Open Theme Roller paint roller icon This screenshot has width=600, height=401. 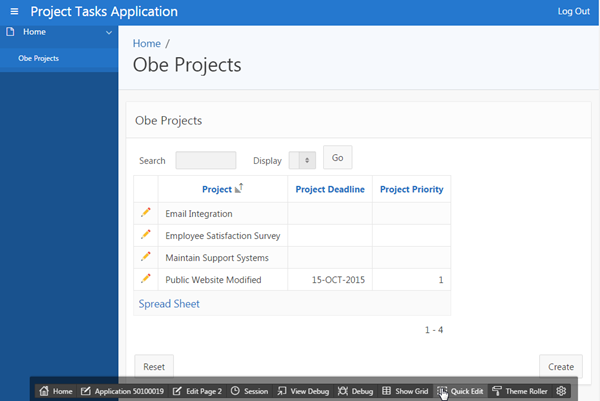pos(497,391)
